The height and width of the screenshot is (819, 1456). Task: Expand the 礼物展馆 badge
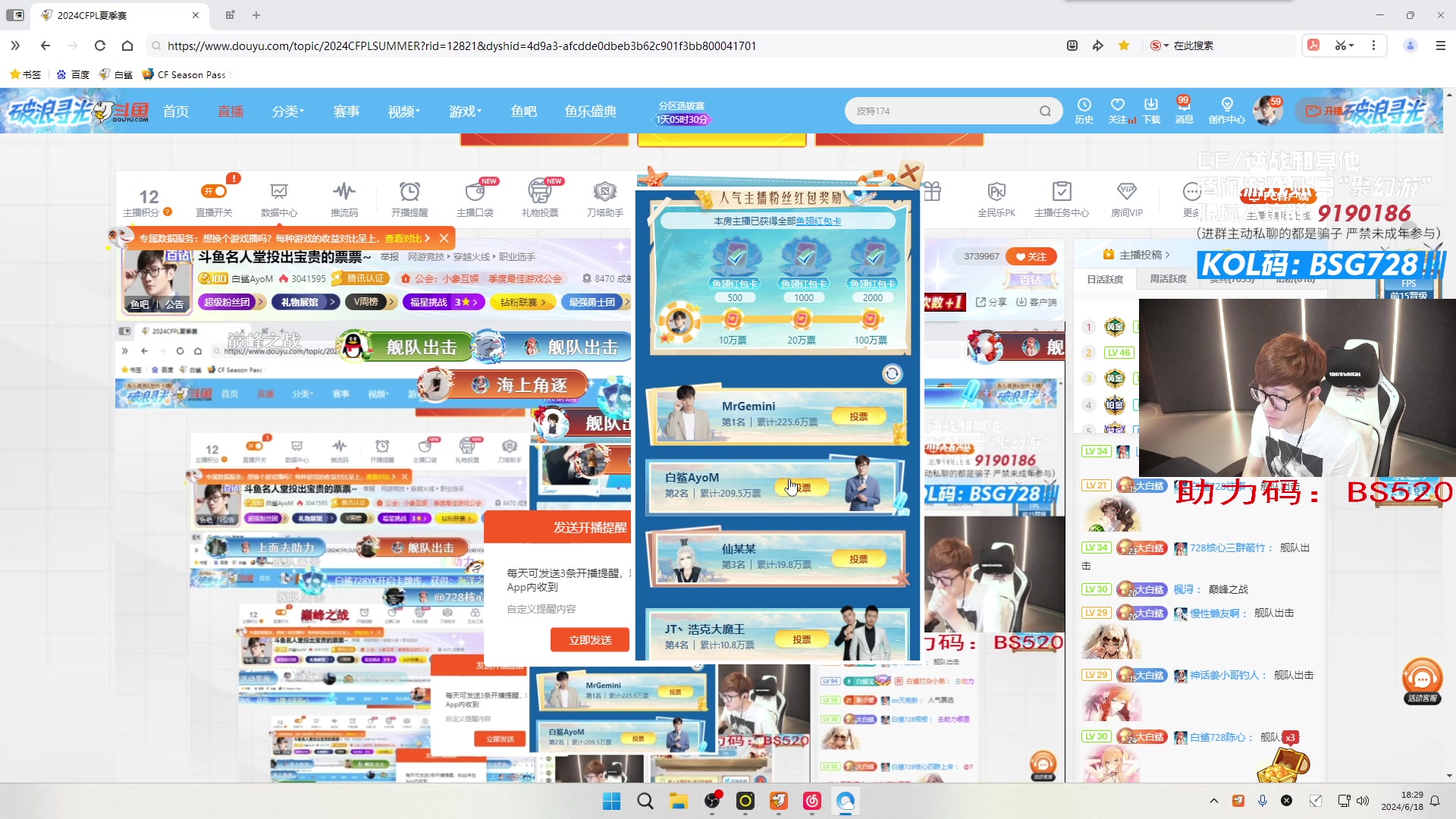tap(306, 302)
